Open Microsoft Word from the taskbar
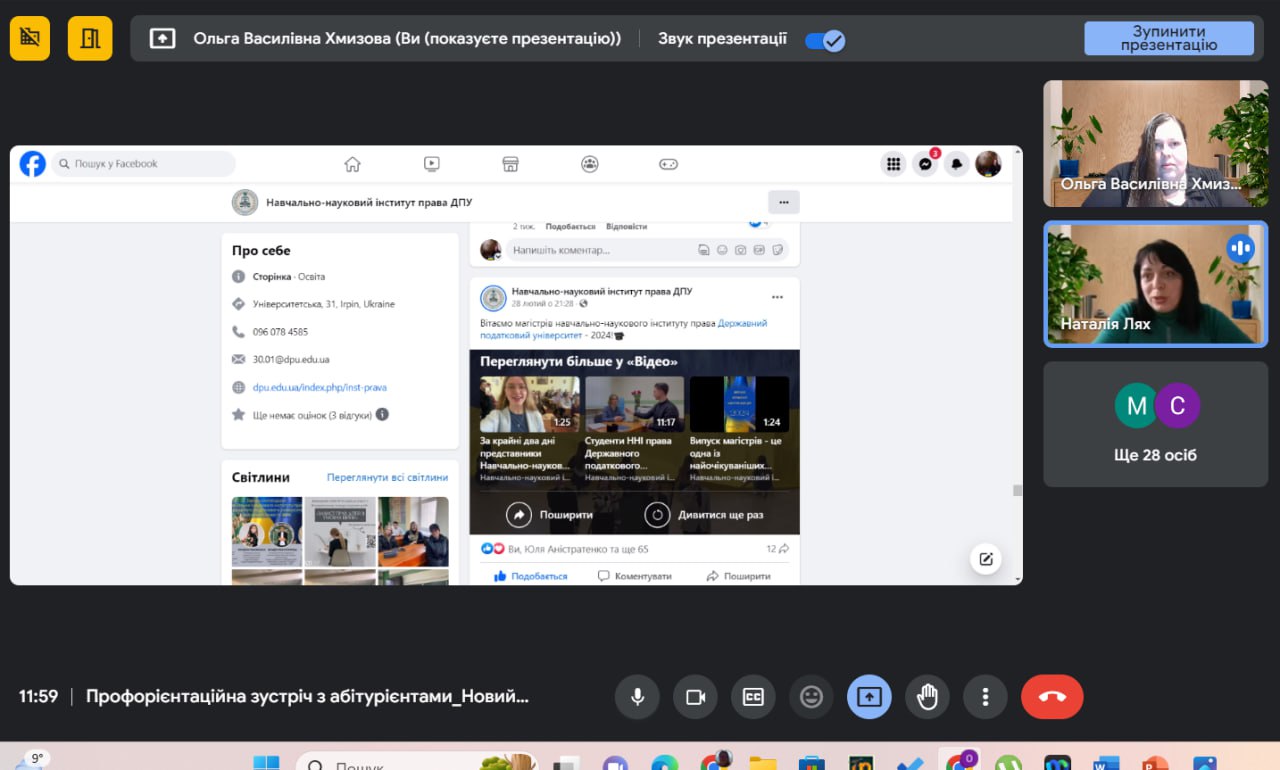The image size is (1280, 770). tap(1107, 764)
